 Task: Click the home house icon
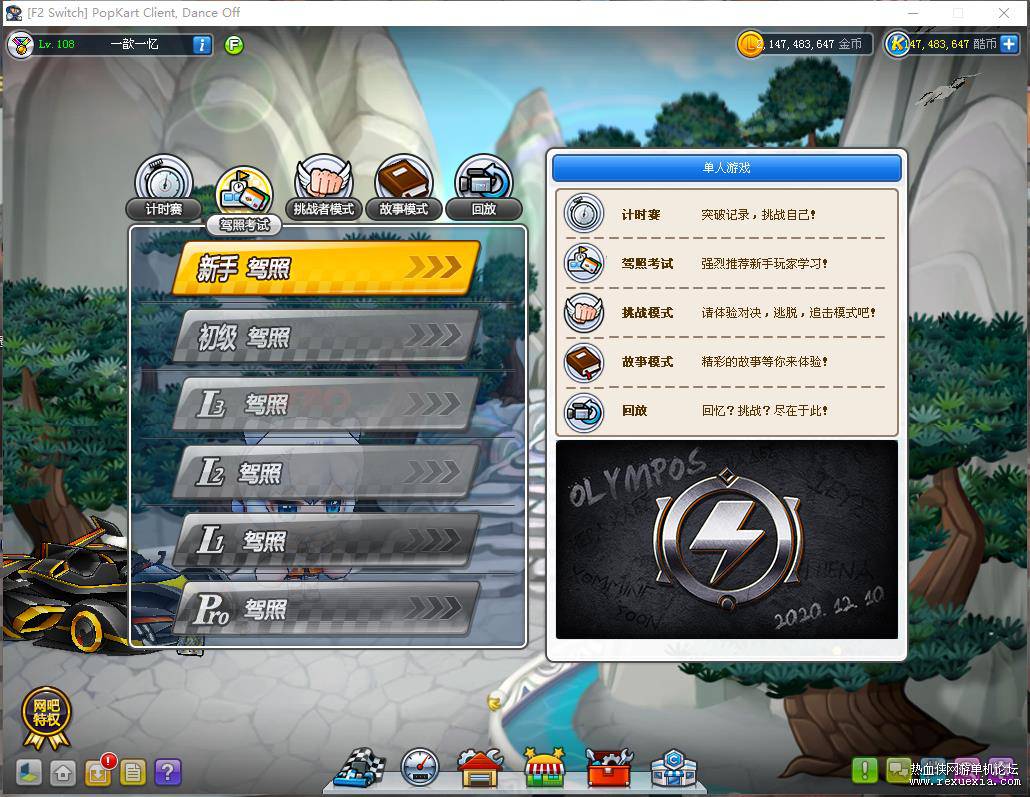pyautogui.click(x=63, y=773)
